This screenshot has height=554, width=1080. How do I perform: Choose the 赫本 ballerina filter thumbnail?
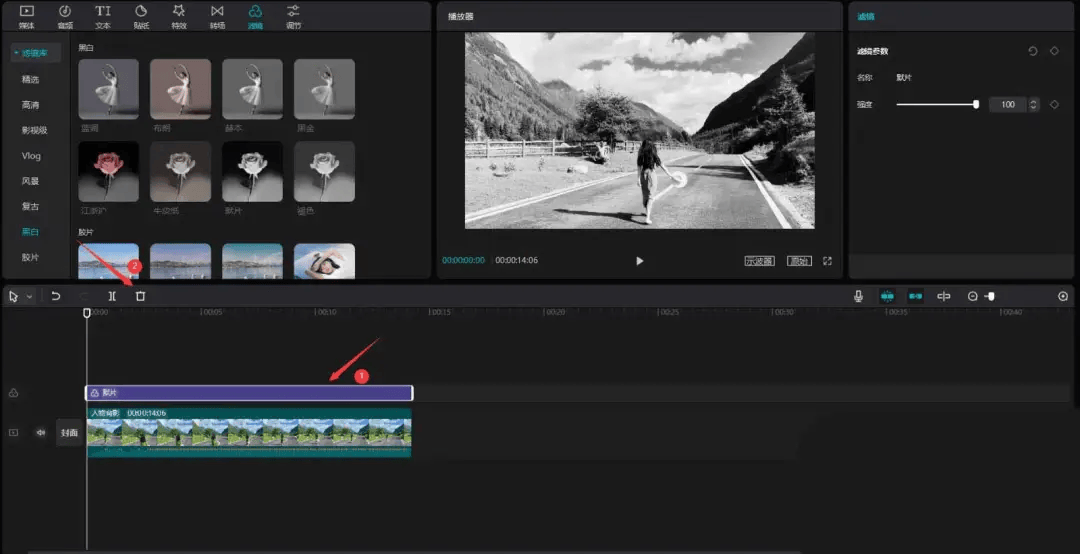click(x=252, y=89)
